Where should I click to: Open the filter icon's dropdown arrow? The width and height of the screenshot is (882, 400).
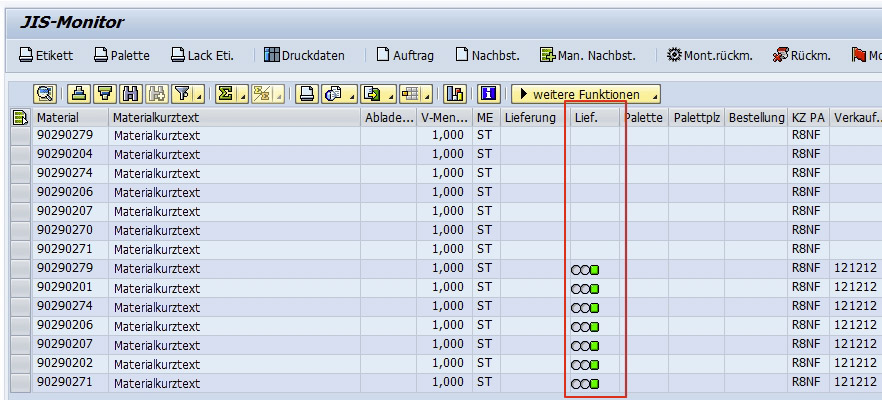pos(201,96)
